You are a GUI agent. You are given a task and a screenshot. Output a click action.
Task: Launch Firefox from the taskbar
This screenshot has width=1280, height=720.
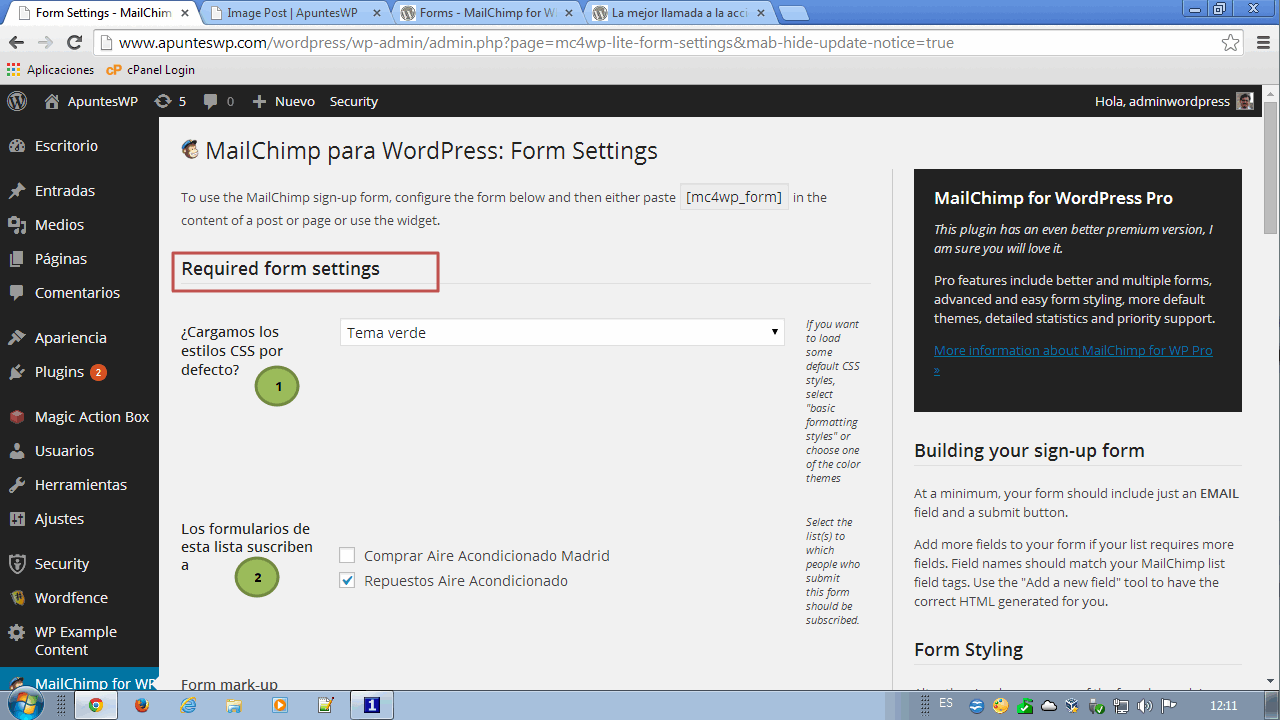point(141,705)
